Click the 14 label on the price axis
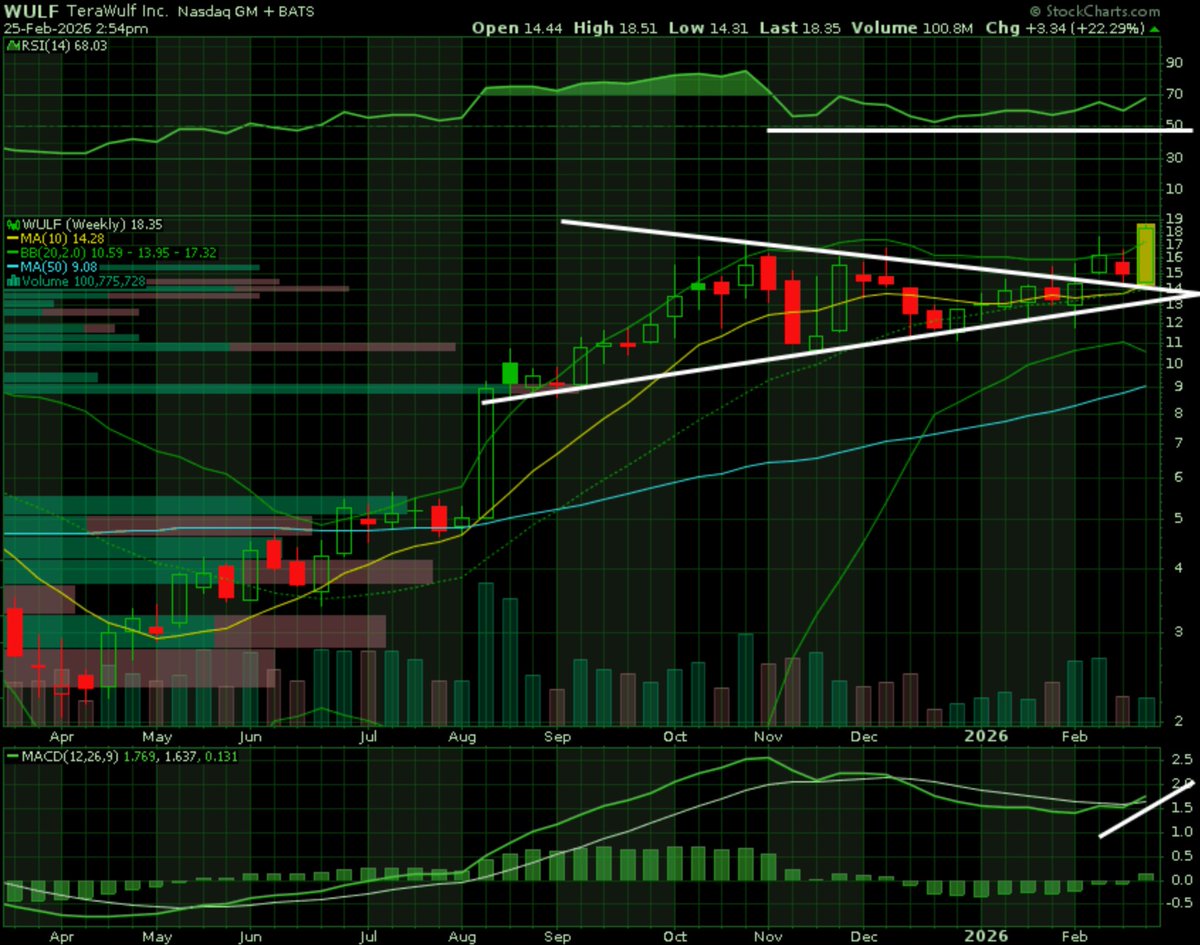Viewport: 1200px width, 945px height. [1174, 289]
